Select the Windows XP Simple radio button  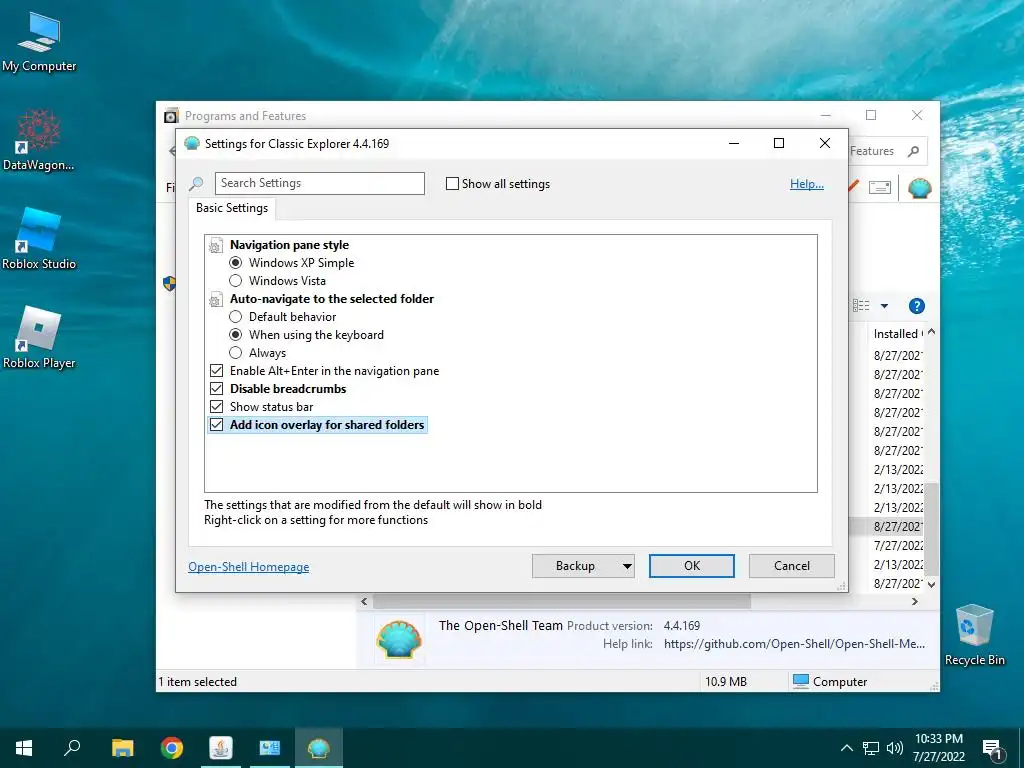pos(236,263)
